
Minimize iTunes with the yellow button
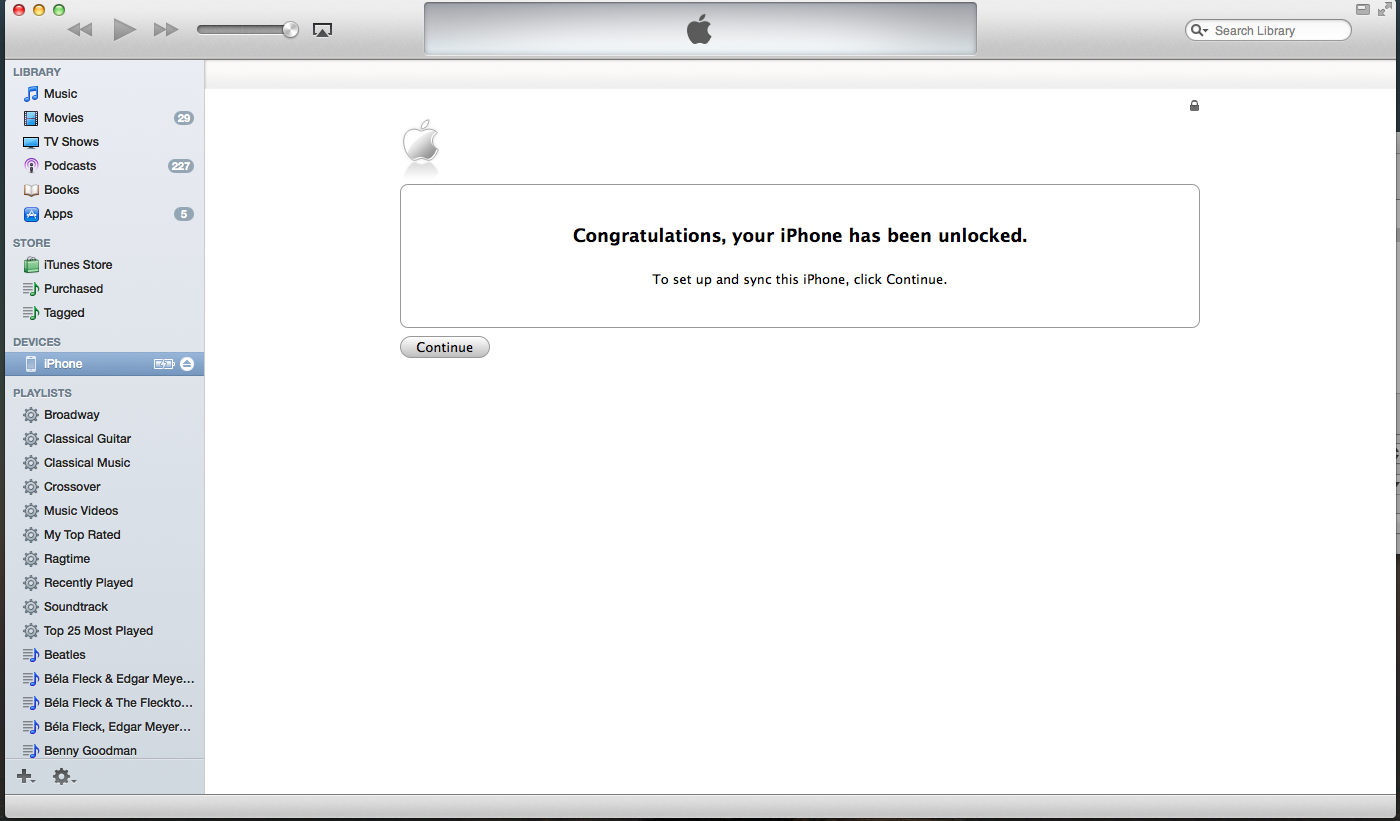(x=39, y=9)
